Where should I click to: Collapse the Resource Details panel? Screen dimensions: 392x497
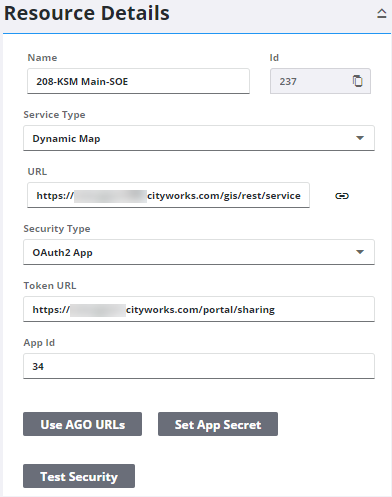[381, 14]
